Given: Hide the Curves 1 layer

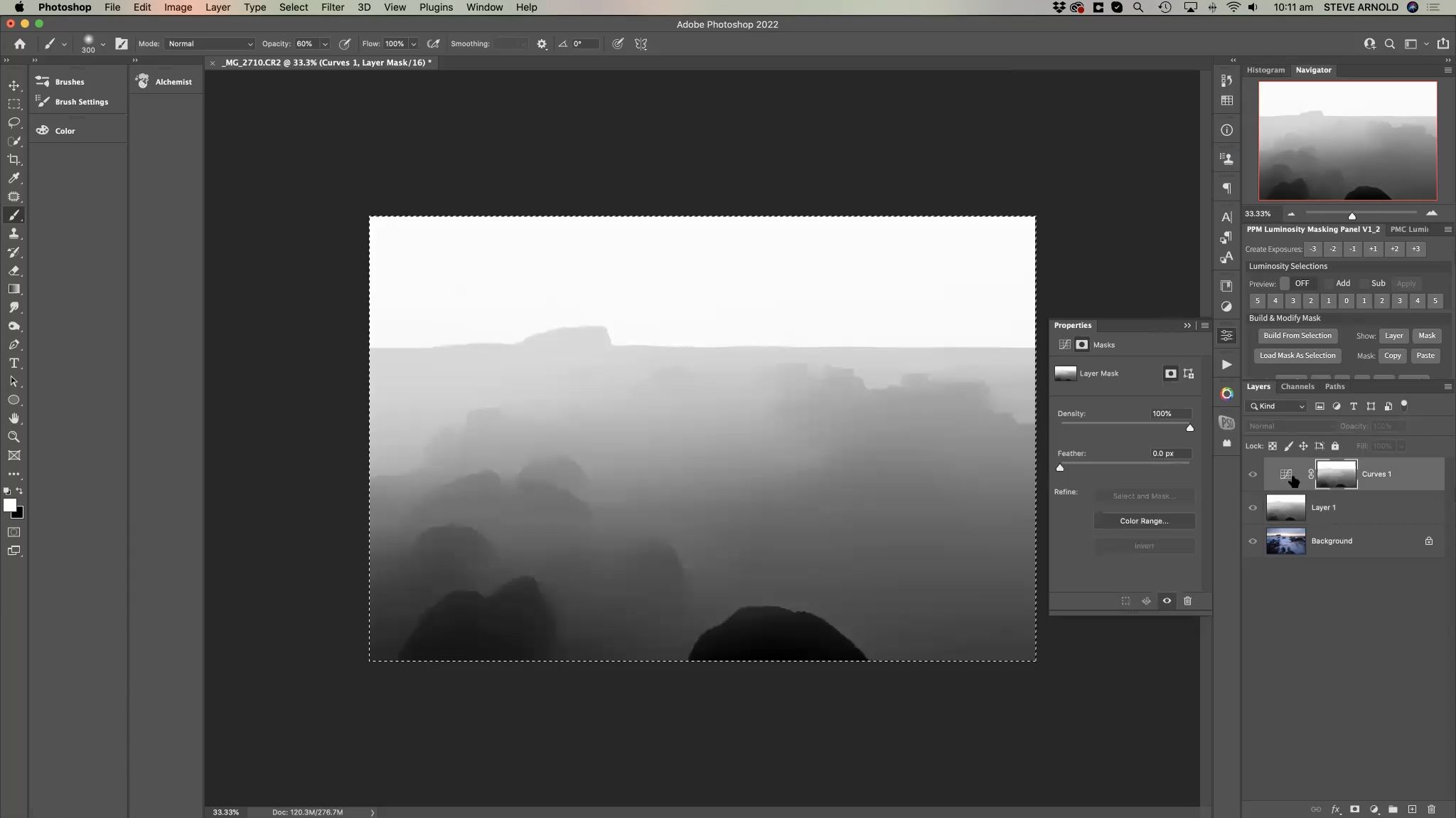Looking at the screenshot, I should click(1253, 474).
